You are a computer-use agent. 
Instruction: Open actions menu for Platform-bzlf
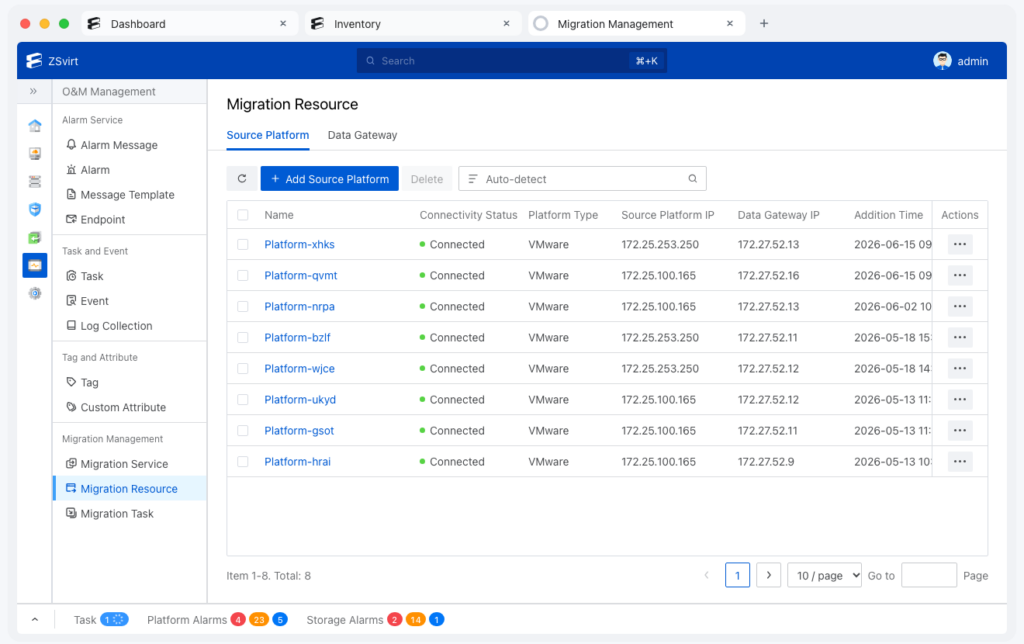click(x=959, y=338)
